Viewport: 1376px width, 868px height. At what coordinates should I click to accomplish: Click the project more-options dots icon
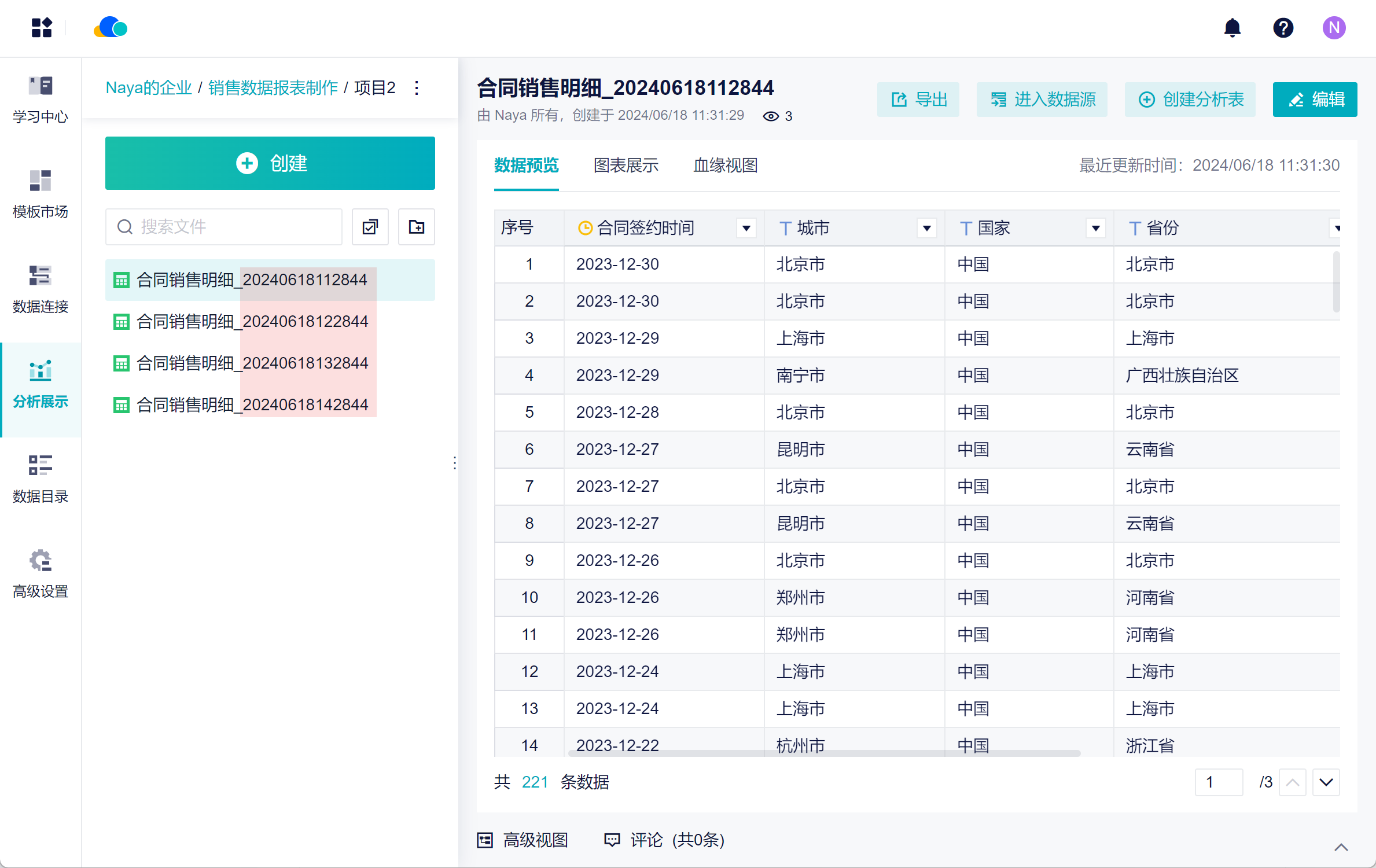pyautogui.click(x=417, y=88)
